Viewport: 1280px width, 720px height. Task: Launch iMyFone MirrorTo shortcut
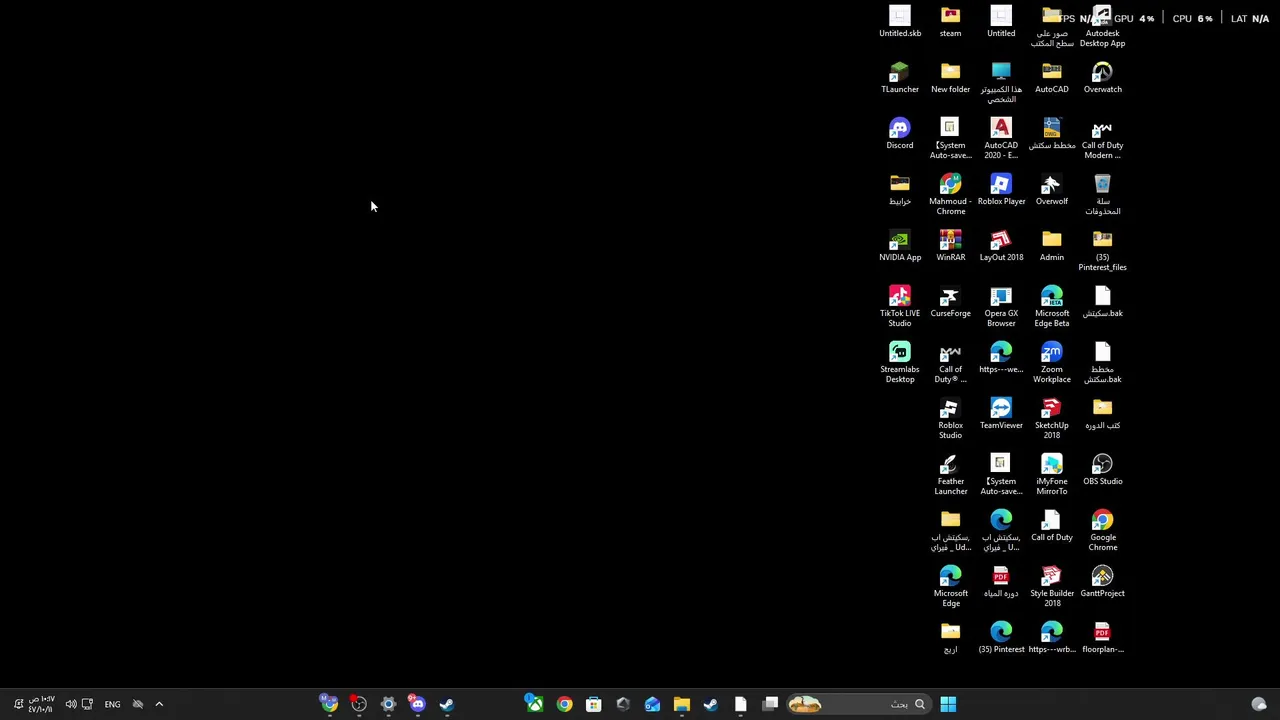1051,474
